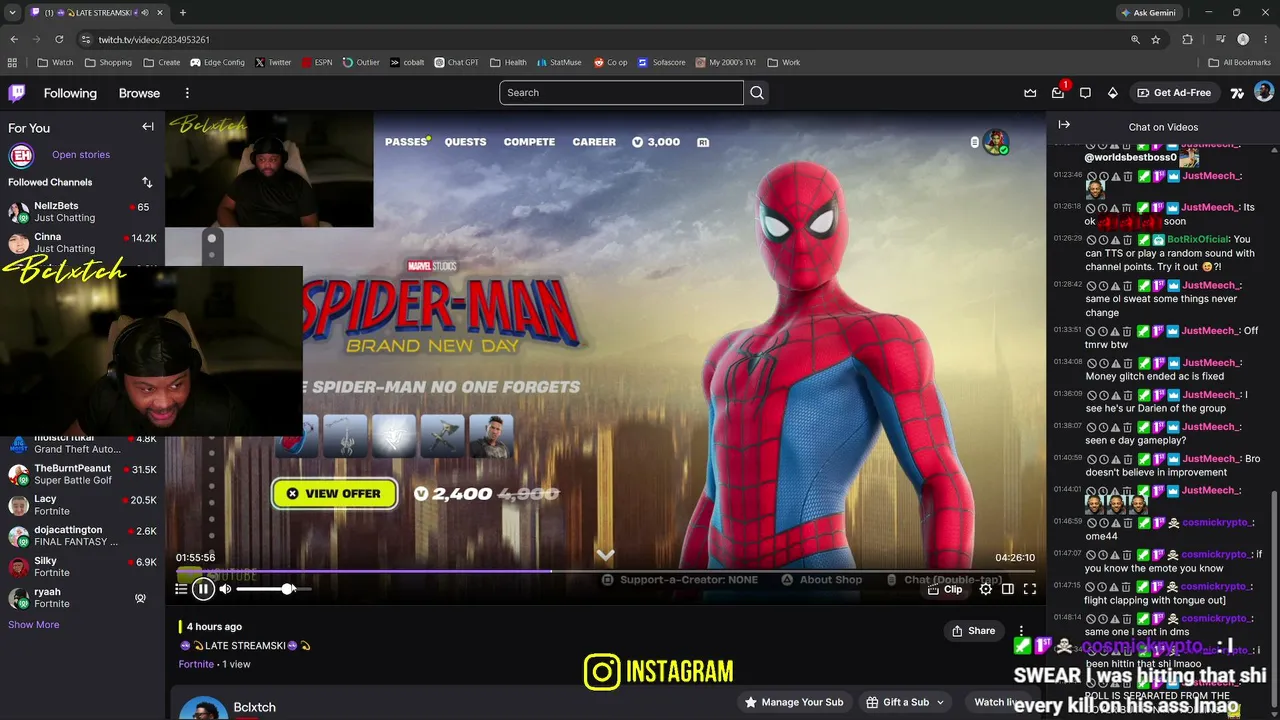The width and height of the screenshot is (1280, 720).
Task: Open Silky followed channel
Action: coord(82,567)
